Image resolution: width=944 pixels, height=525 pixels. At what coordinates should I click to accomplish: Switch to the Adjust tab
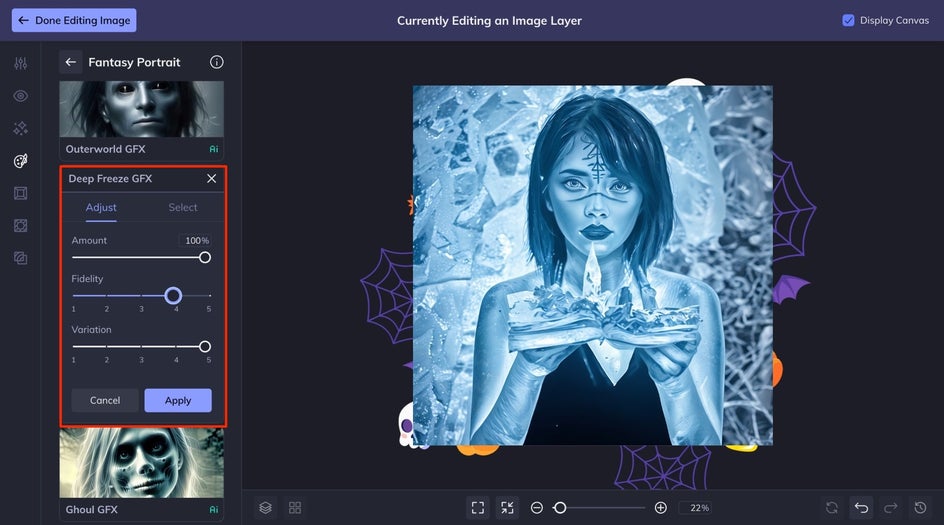tap(101, 208)
